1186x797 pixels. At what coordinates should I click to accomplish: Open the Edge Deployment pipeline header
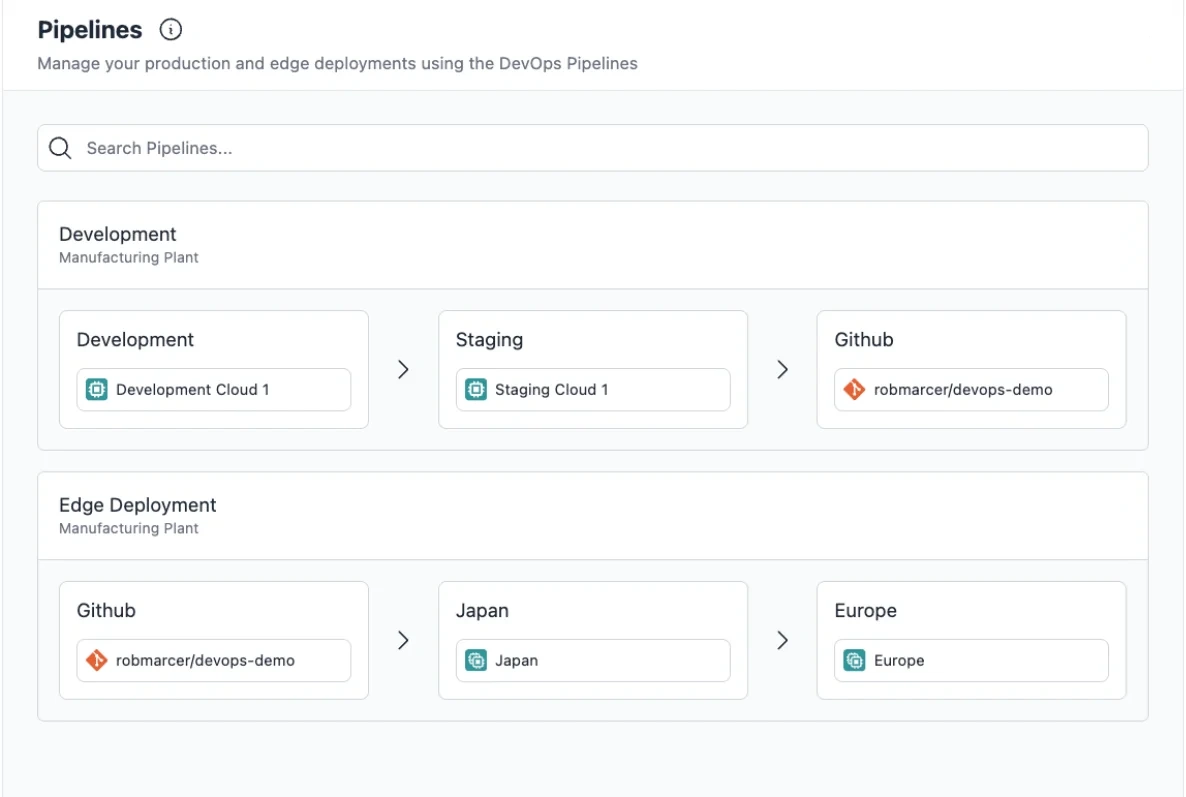(x=592, y=516)
